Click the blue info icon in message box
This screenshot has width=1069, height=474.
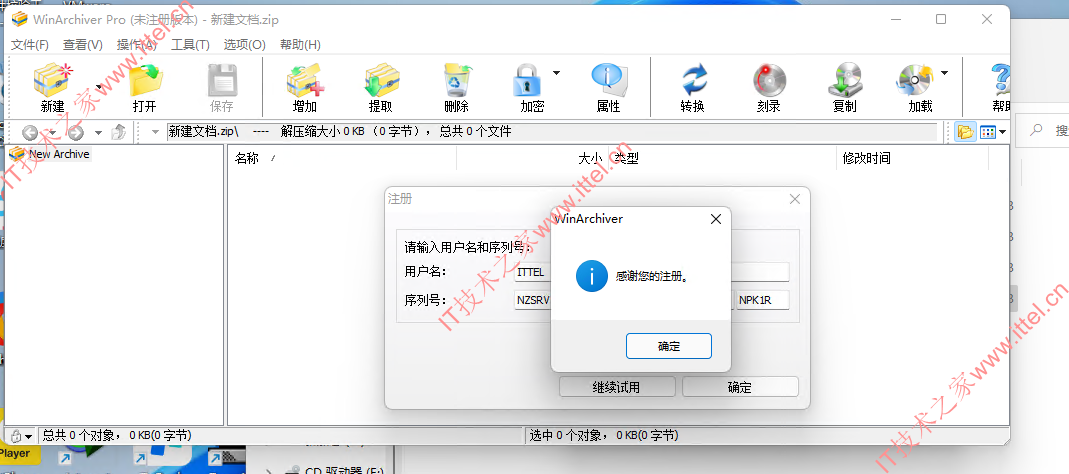tap(592, 276)
